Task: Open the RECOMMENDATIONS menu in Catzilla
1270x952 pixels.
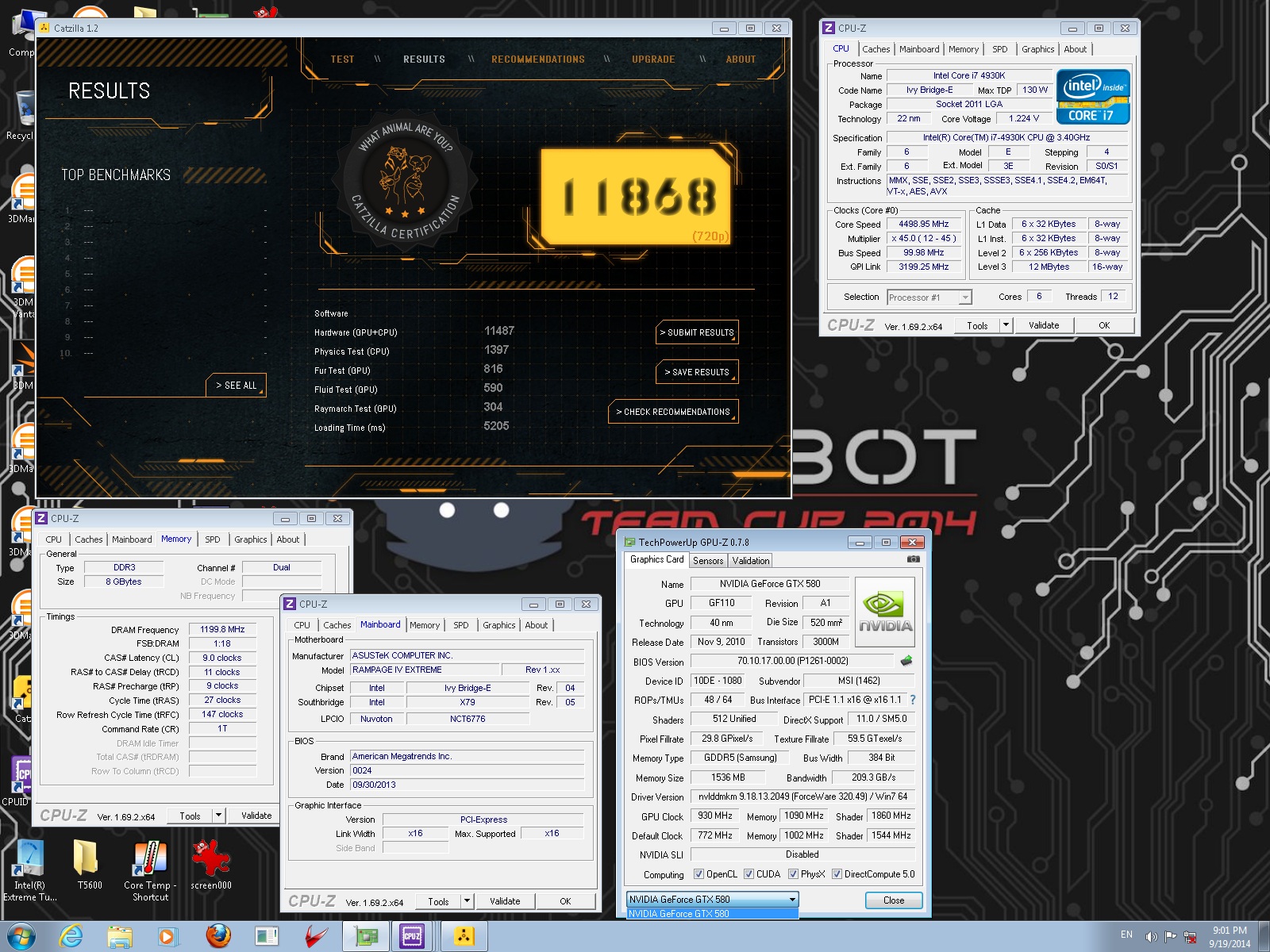Action: pyautogui.click(x=538, y=59)
